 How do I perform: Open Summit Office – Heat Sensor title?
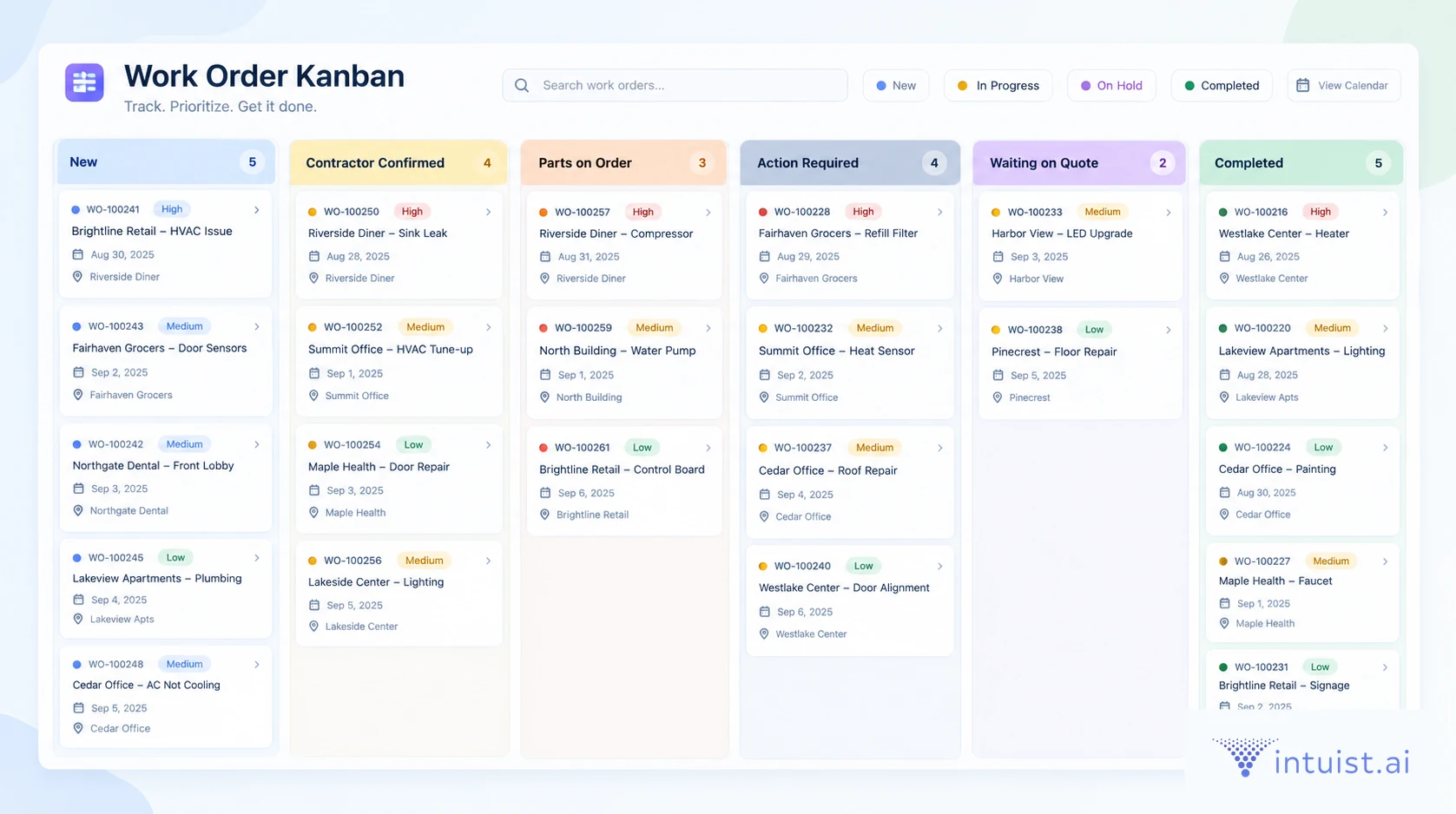(x=836, y=351)
